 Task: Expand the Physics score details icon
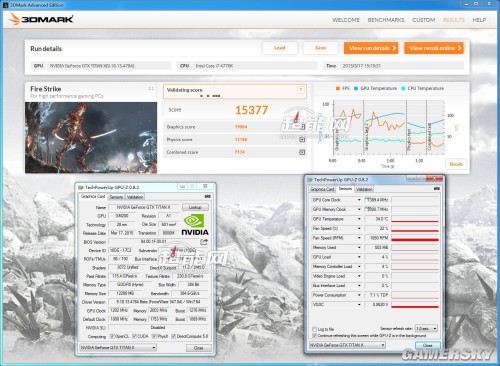tap(302, 140)
